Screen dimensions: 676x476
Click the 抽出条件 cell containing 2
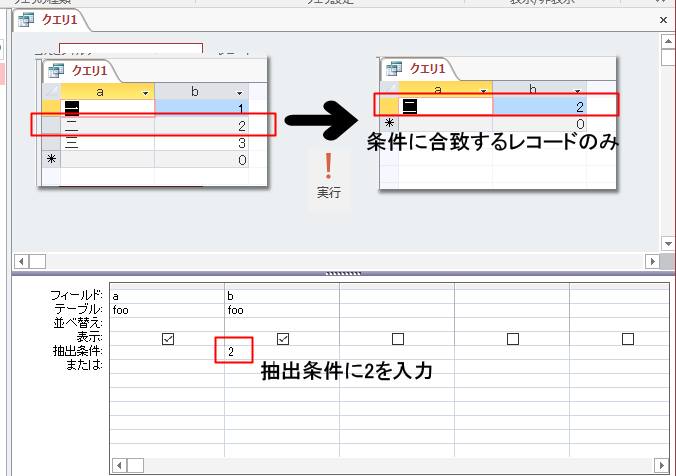click(x=282, y=352)
